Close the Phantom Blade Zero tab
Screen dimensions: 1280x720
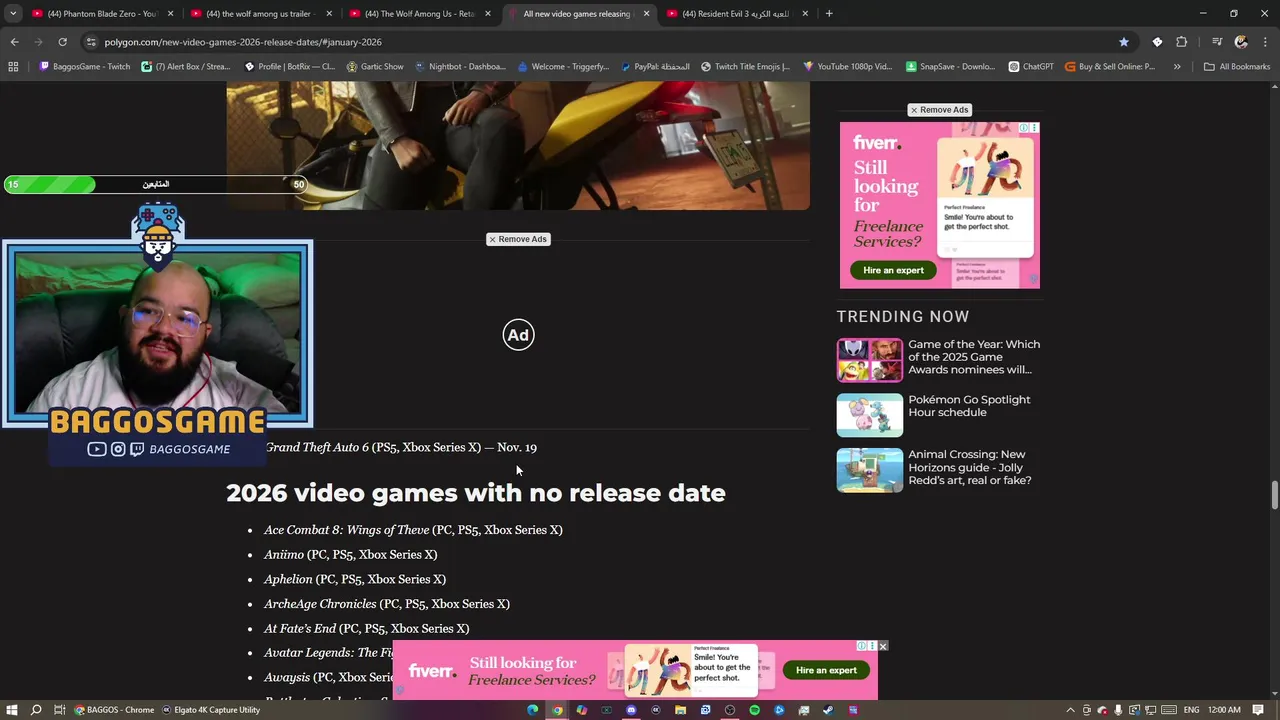coord(170,14)
